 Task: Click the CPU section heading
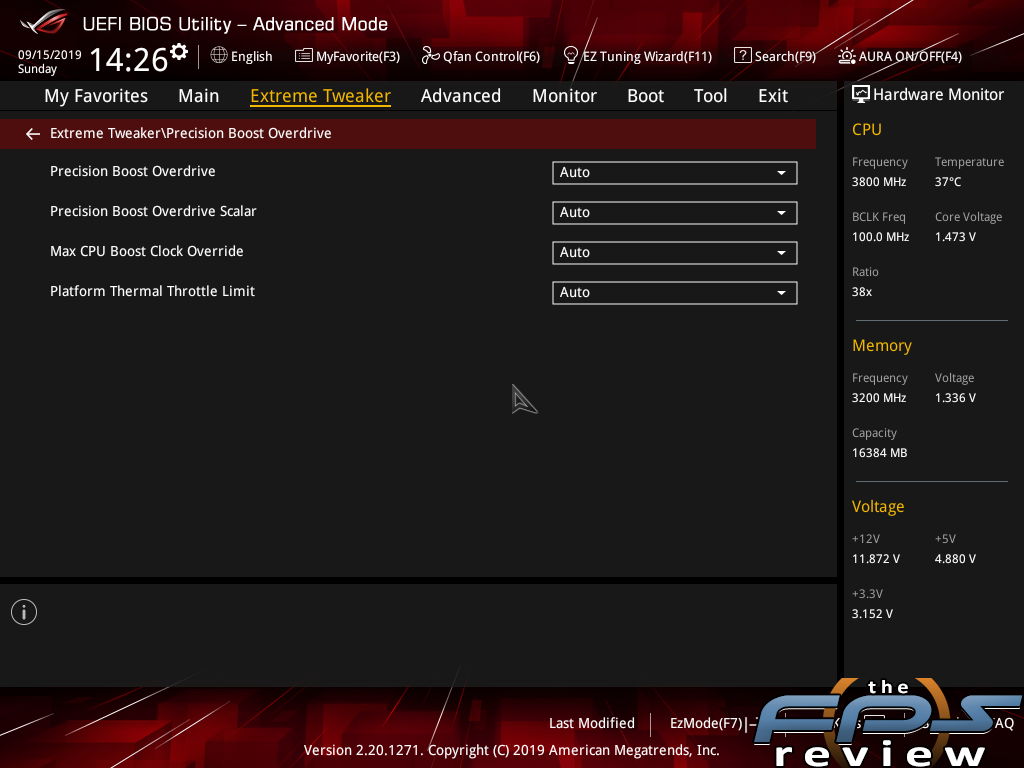867,129
